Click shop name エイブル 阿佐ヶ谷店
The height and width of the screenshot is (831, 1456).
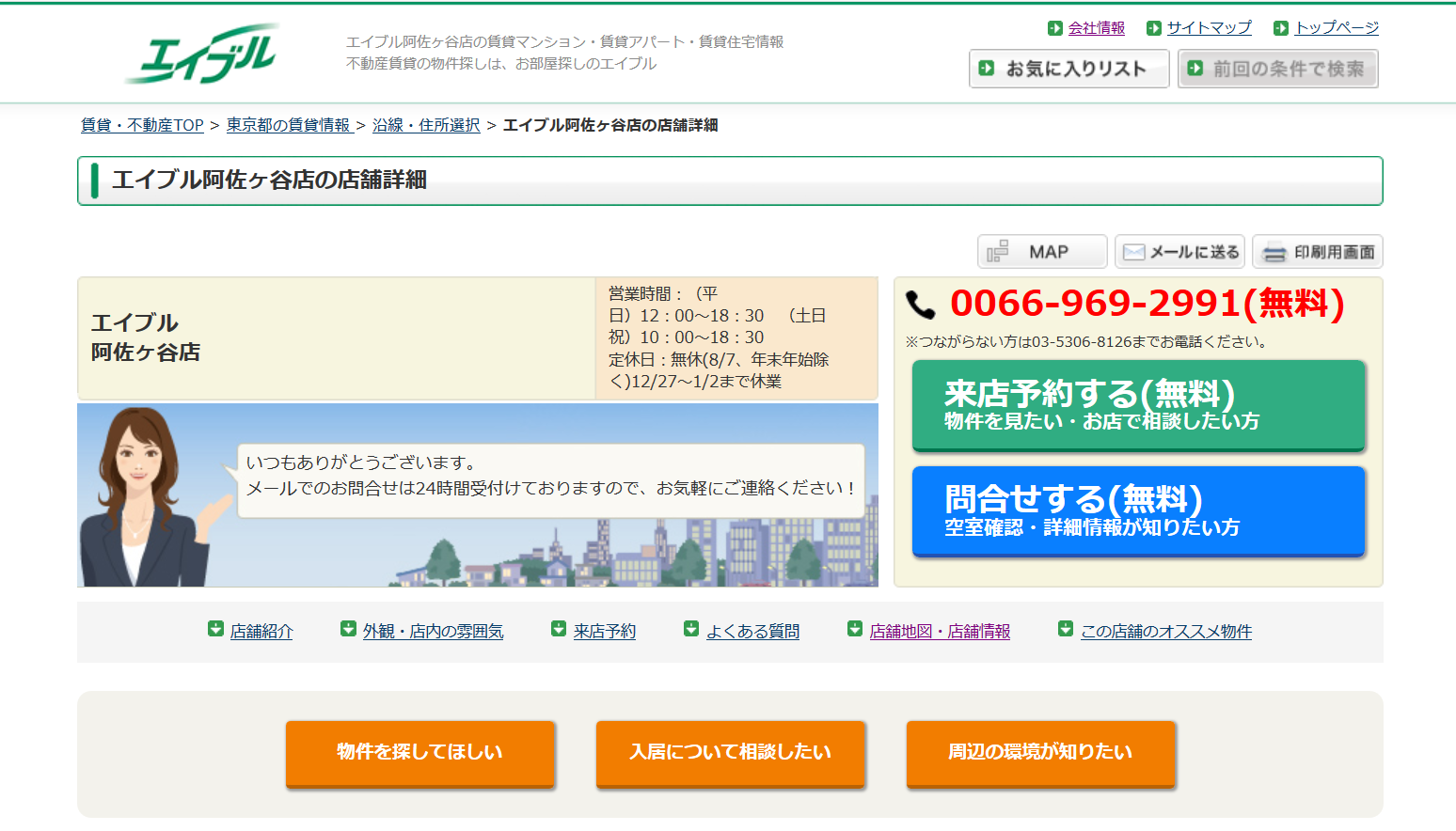pyautogui.click(x=146, y=337)
